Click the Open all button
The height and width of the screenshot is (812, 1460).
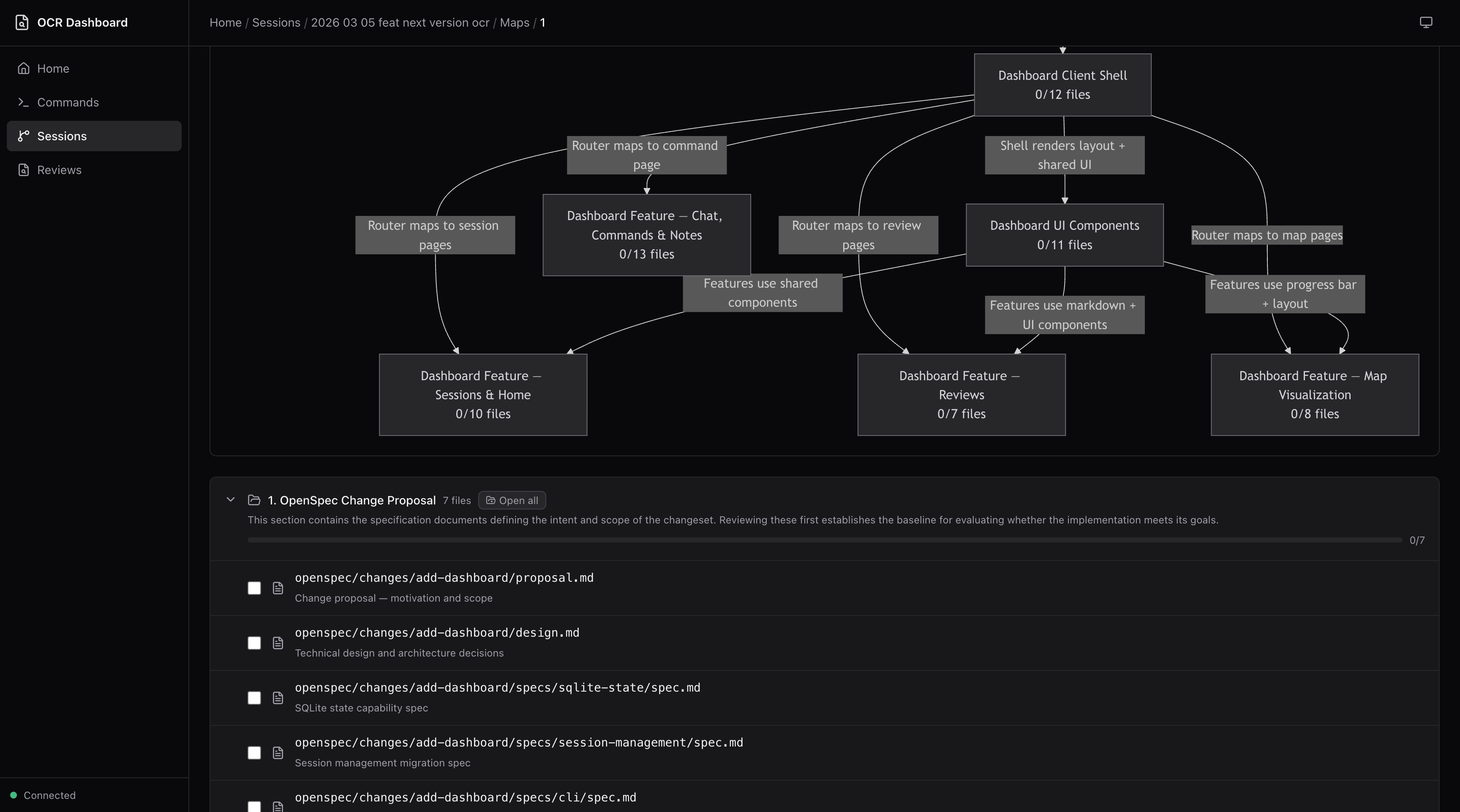click(x=512, y=500)
